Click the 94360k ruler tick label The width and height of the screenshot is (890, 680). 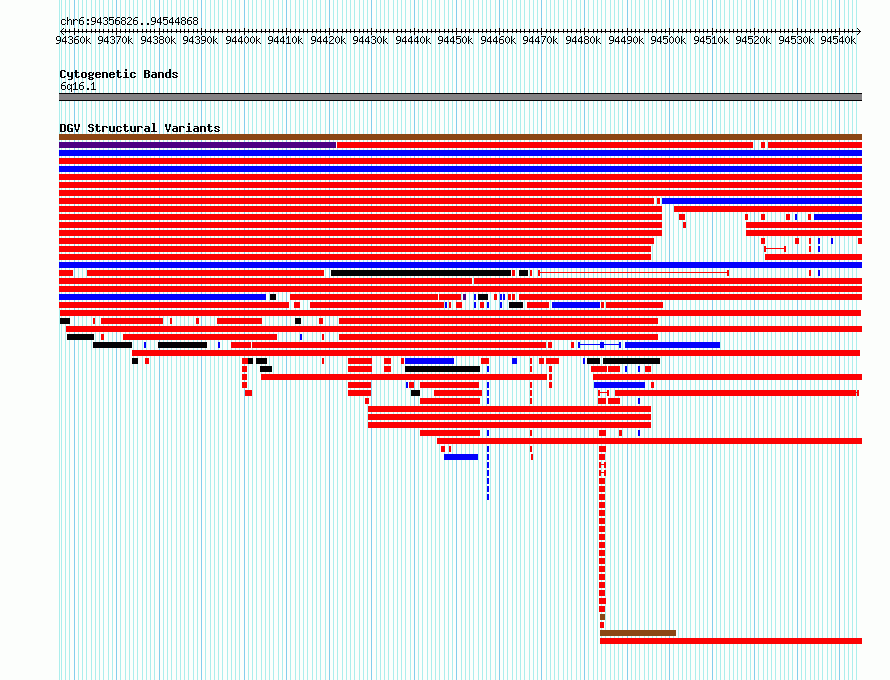pos(73,40)
